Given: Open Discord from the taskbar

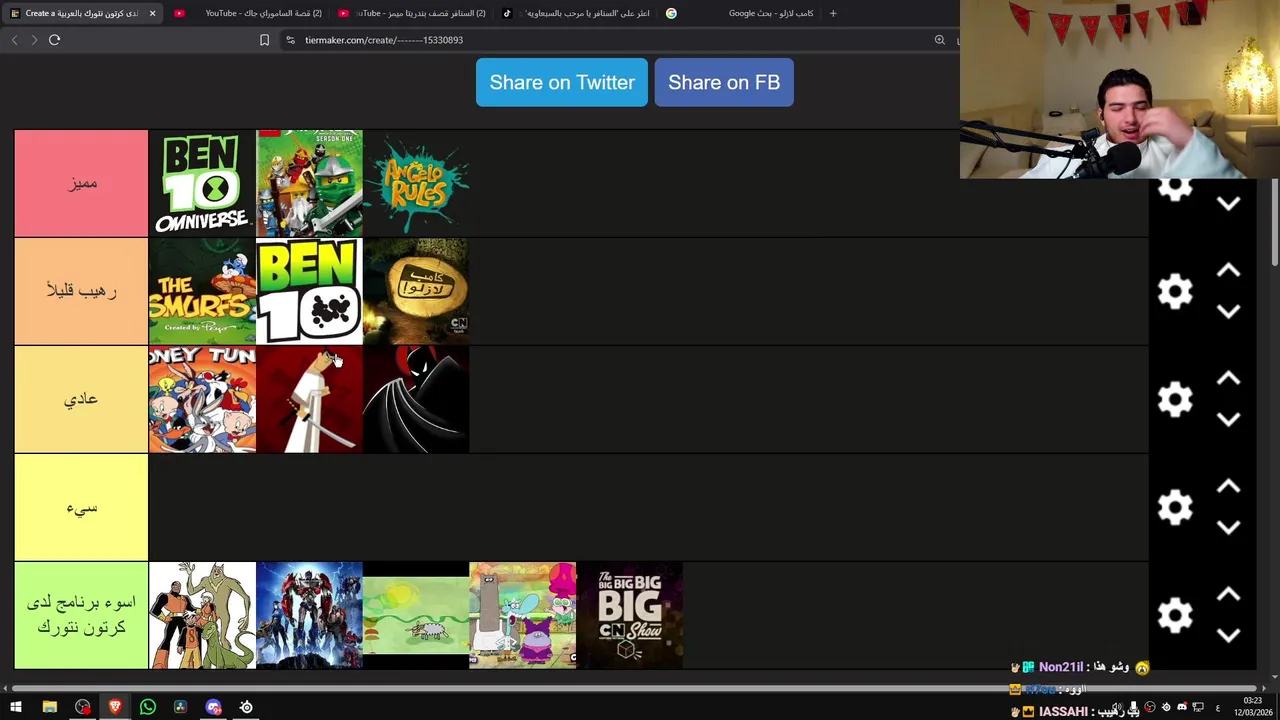Looking at the screenshot, I should pos(213,707).
